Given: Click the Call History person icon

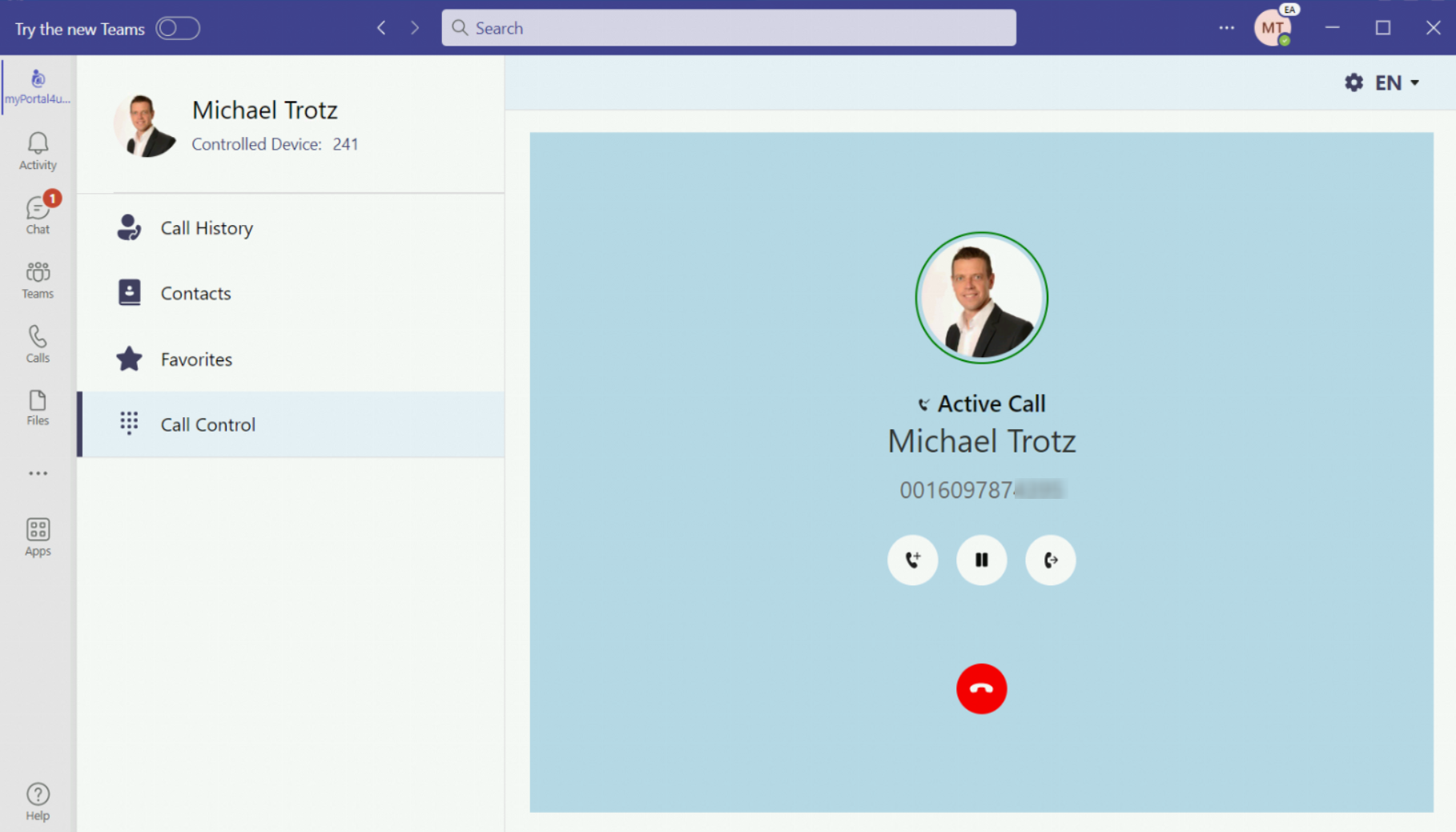Looking at the screenshot, I should [129, 227].
